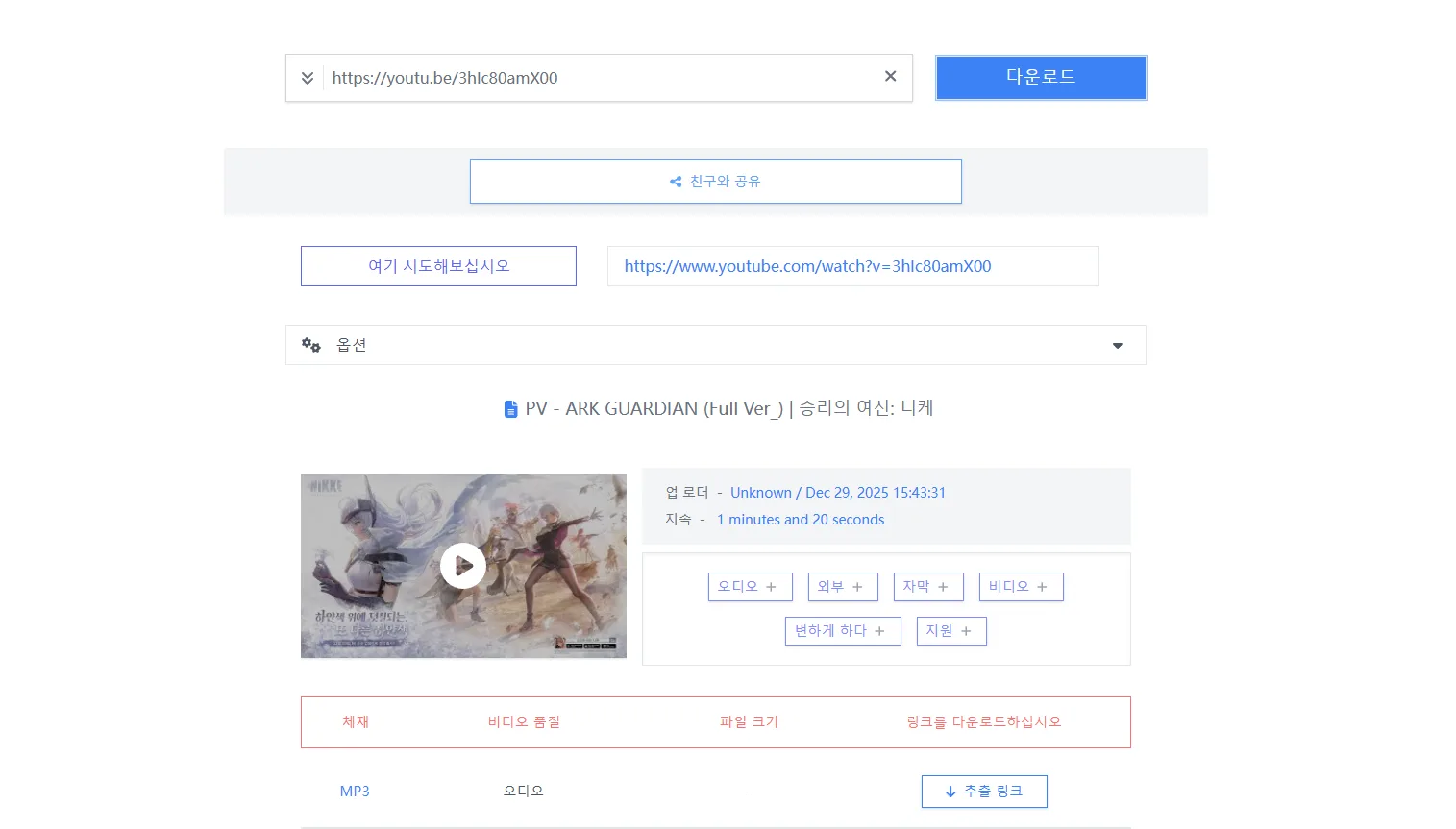This screenshot has width=1456, height=829.
Task: Click the share icon inside 친구와 공유 button
Action: click(x=676, y=181)
